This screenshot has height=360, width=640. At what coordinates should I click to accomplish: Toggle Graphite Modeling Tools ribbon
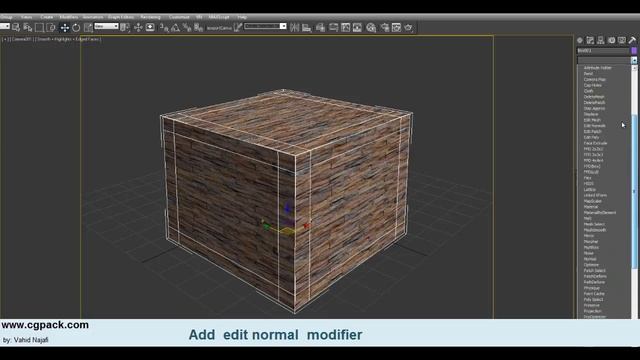click(x=333, y=27)
